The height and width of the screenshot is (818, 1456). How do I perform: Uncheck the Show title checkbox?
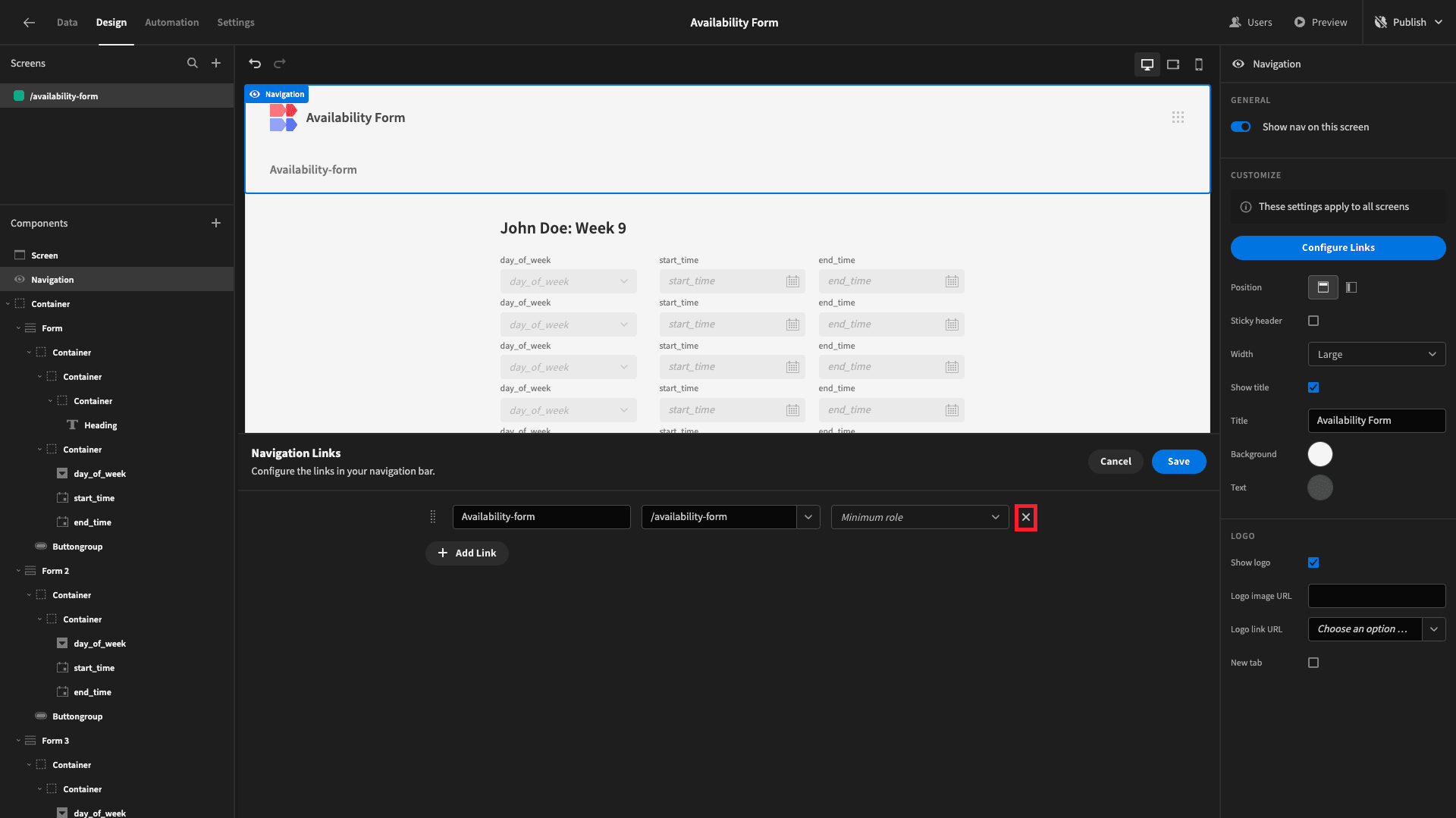(1313, 387)
